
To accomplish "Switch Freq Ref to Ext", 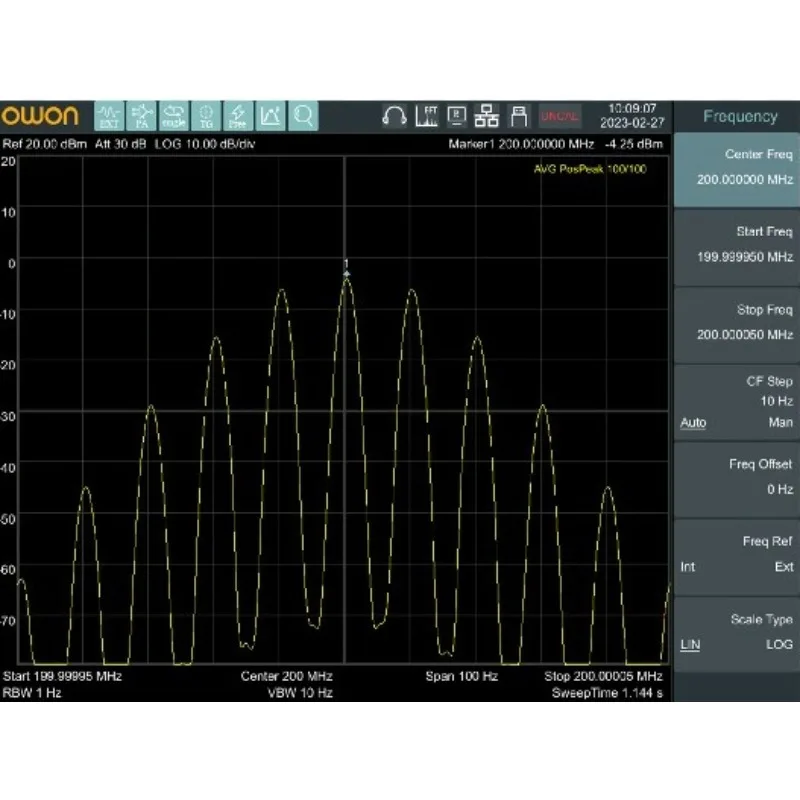I will (784, 567).
